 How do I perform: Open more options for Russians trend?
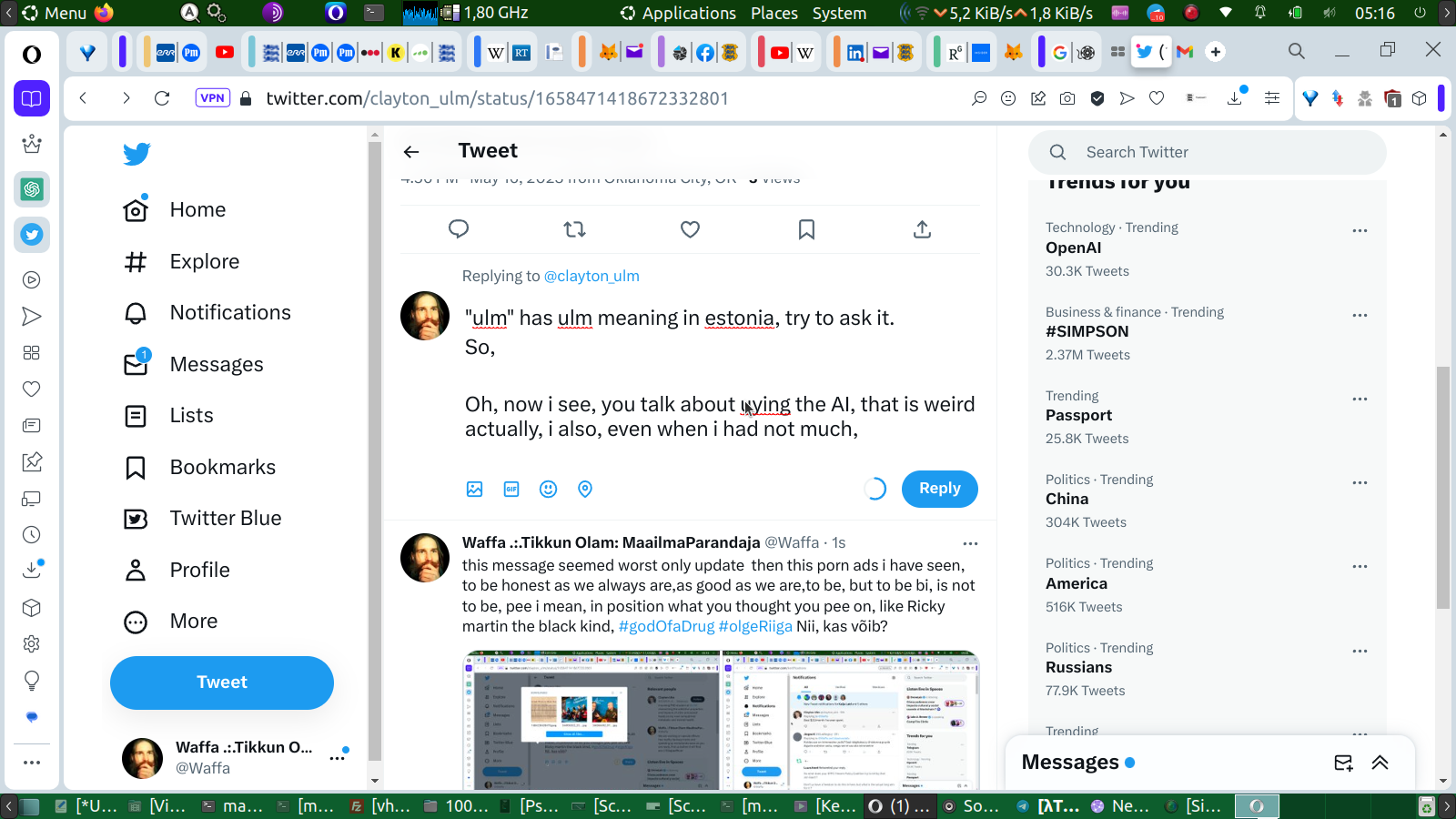click(1360, 652)
